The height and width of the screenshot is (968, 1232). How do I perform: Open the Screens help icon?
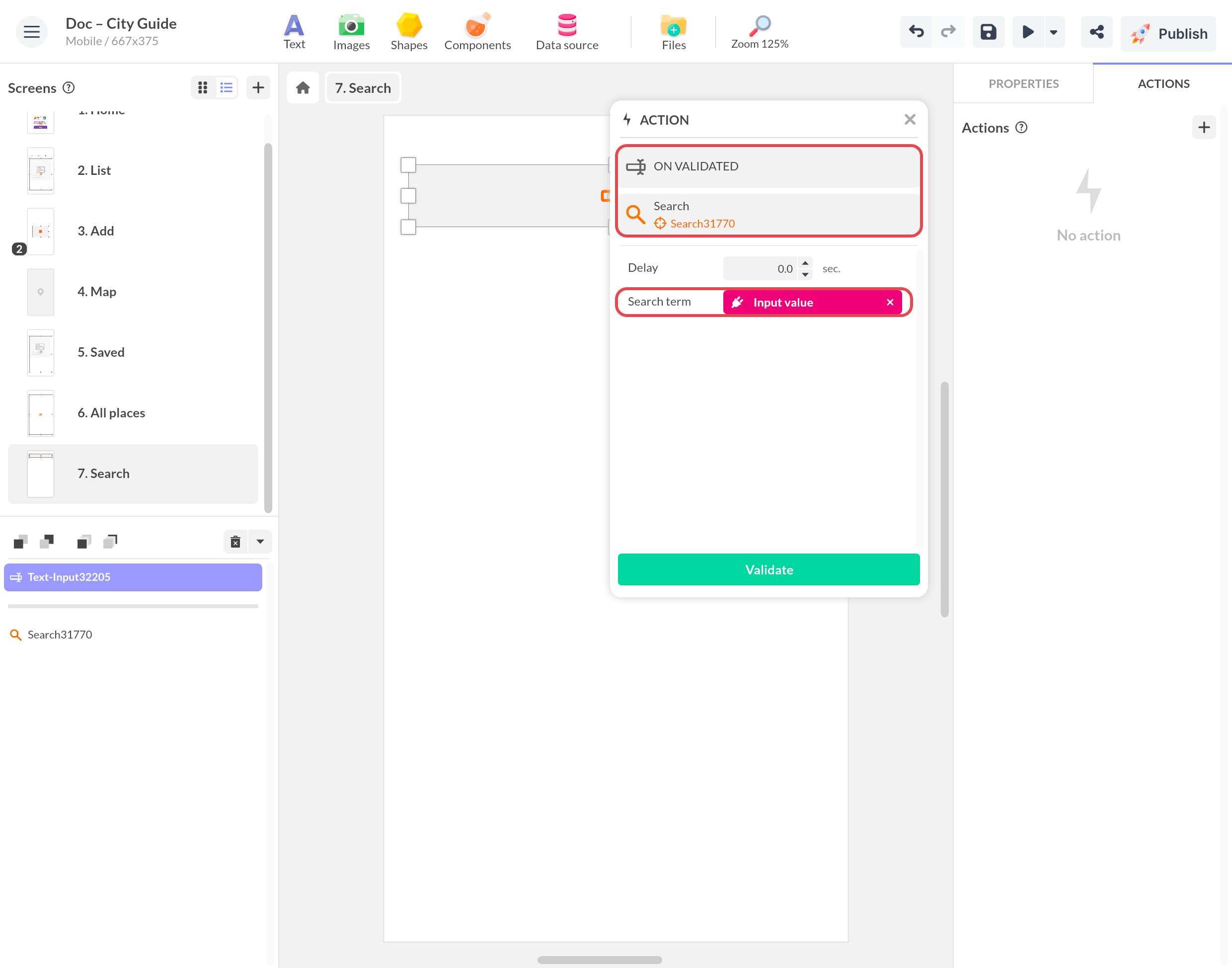(x=69, y=87)
